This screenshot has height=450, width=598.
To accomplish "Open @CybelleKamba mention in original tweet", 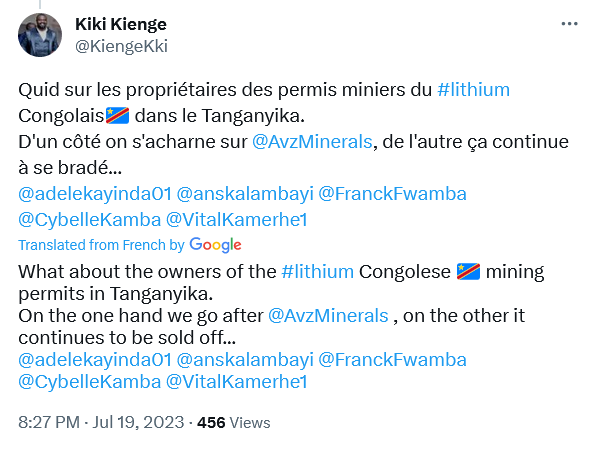I will click(90, 220).
